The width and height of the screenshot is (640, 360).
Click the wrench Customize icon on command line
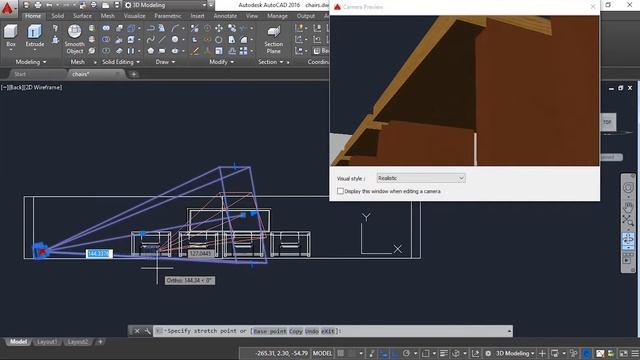coord(148,331)
